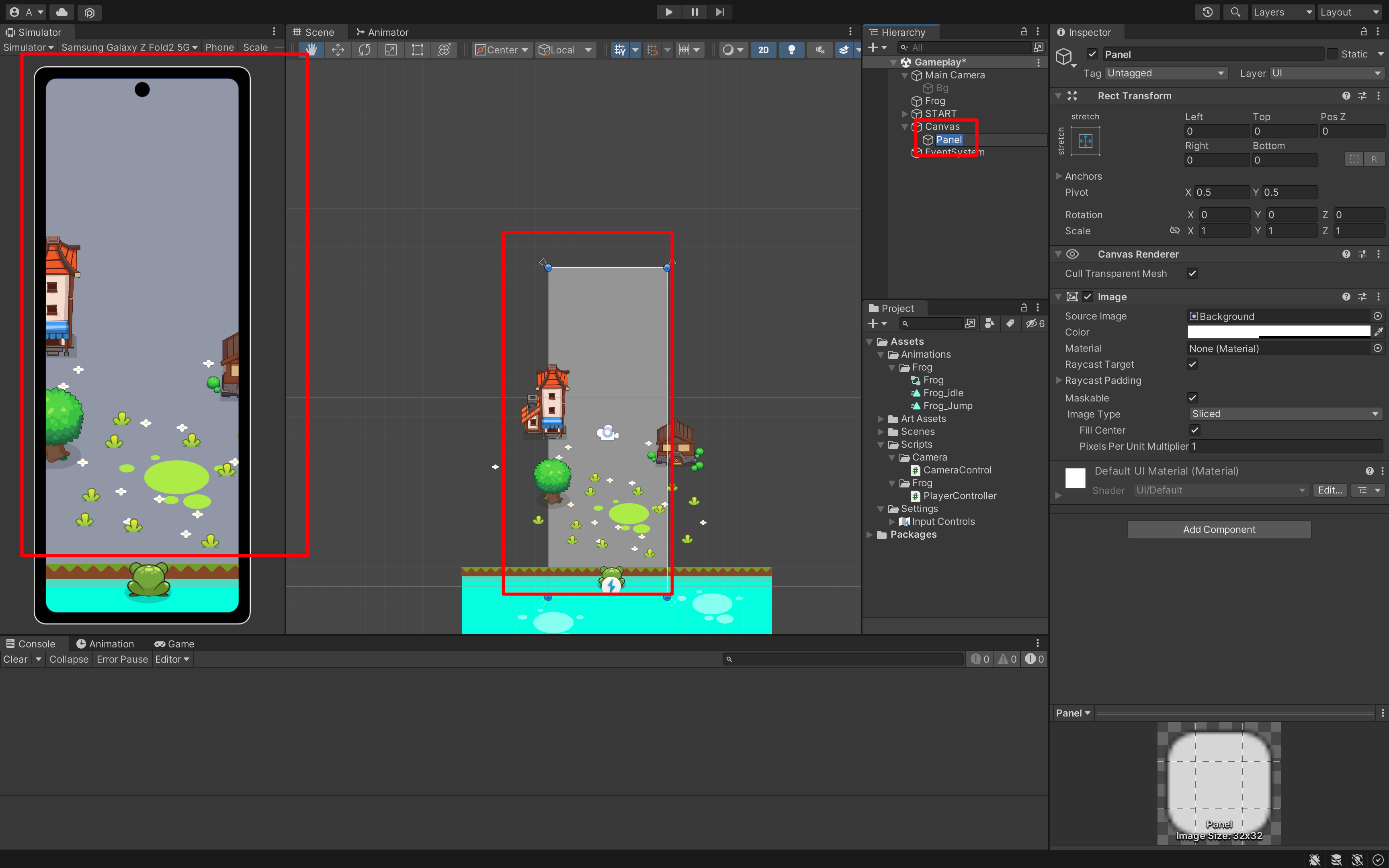Lock the Inspector panel icon

point(1364,32)
